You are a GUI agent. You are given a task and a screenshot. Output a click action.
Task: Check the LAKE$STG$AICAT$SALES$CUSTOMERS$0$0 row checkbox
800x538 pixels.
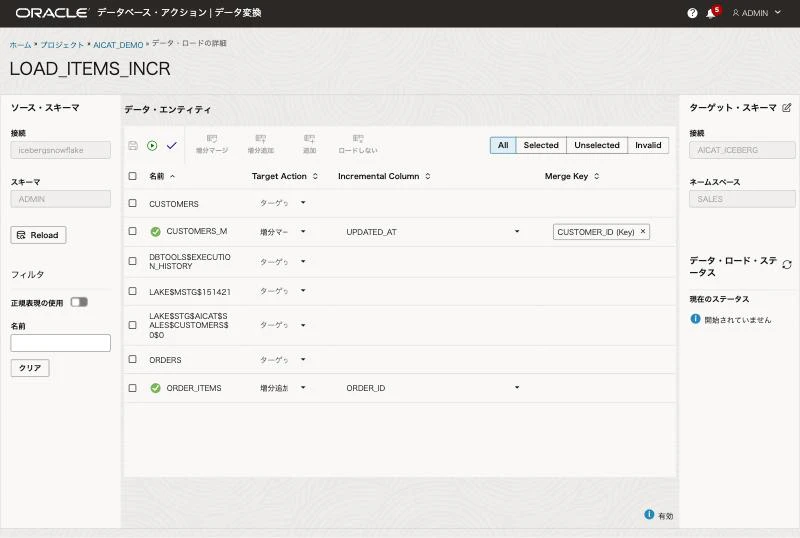coord(133,325)
